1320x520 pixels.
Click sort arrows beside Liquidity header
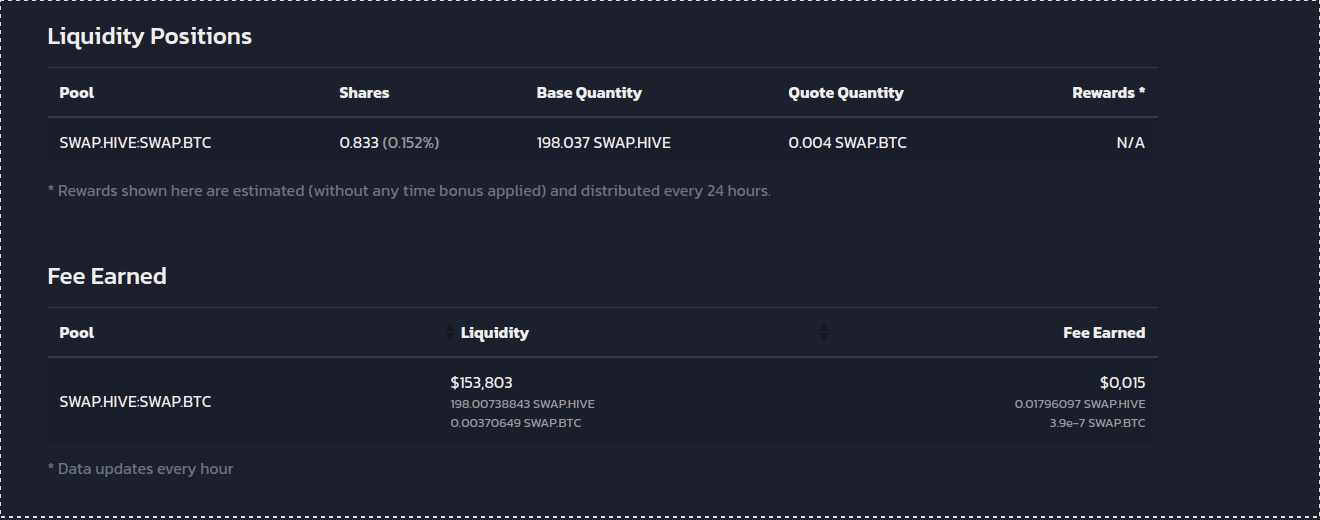click(x=449, y=333)
